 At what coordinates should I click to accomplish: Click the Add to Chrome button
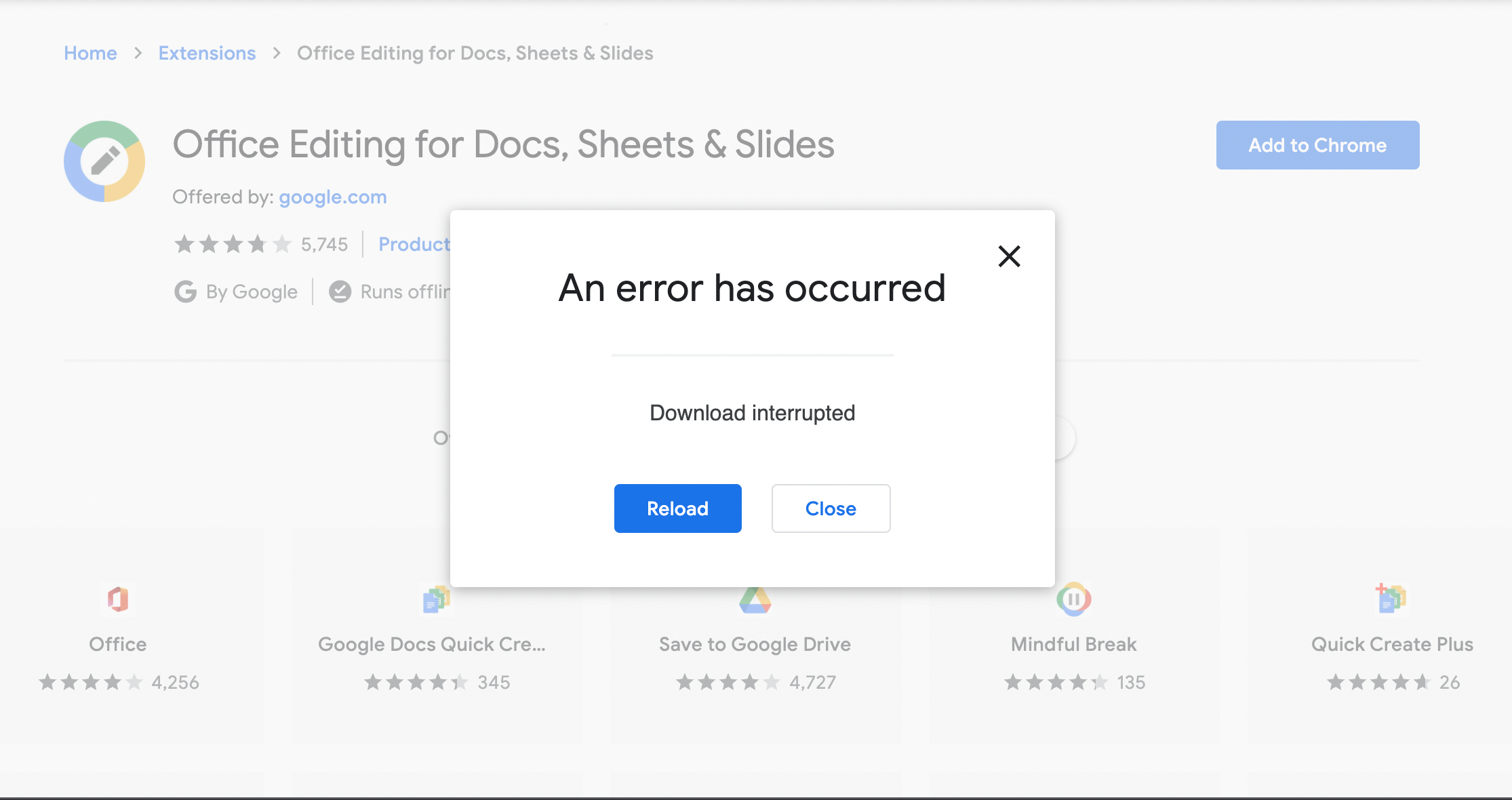[x=1317, y=145]
